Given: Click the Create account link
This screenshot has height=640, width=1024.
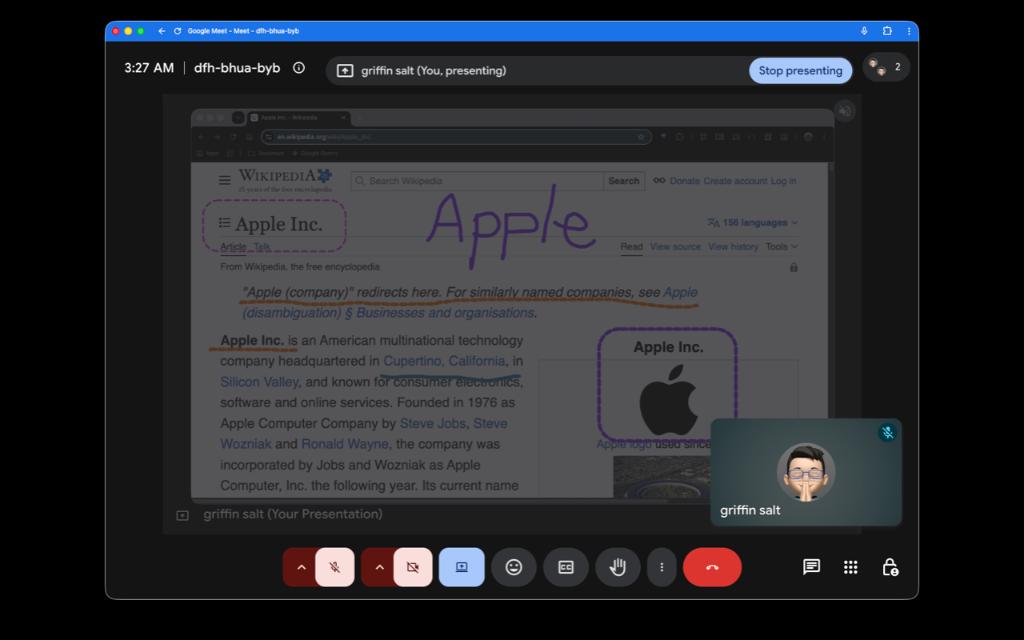Looking at the screenshot, I should [735, 181].
